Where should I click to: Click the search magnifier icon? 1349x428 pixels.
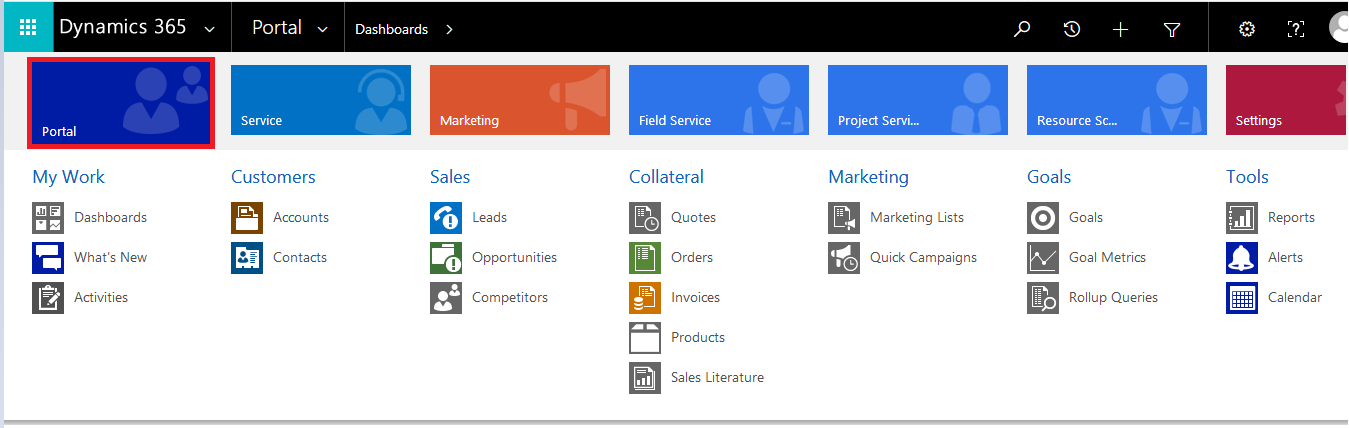click(1022, 29)
